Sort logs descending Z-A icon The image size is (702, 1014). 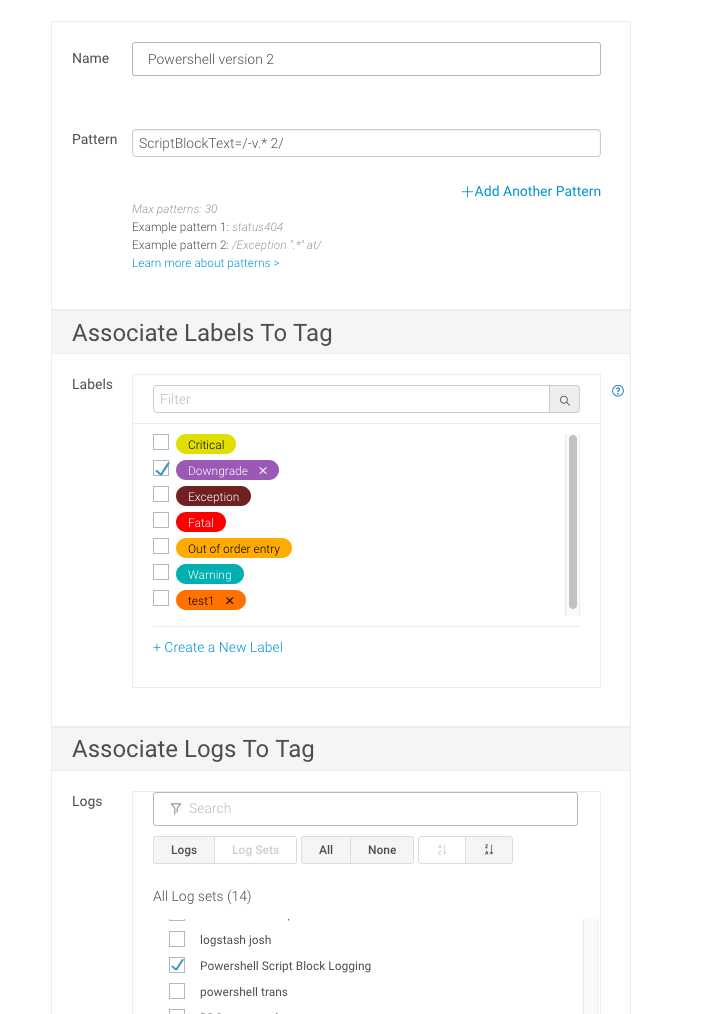(489, 850)
